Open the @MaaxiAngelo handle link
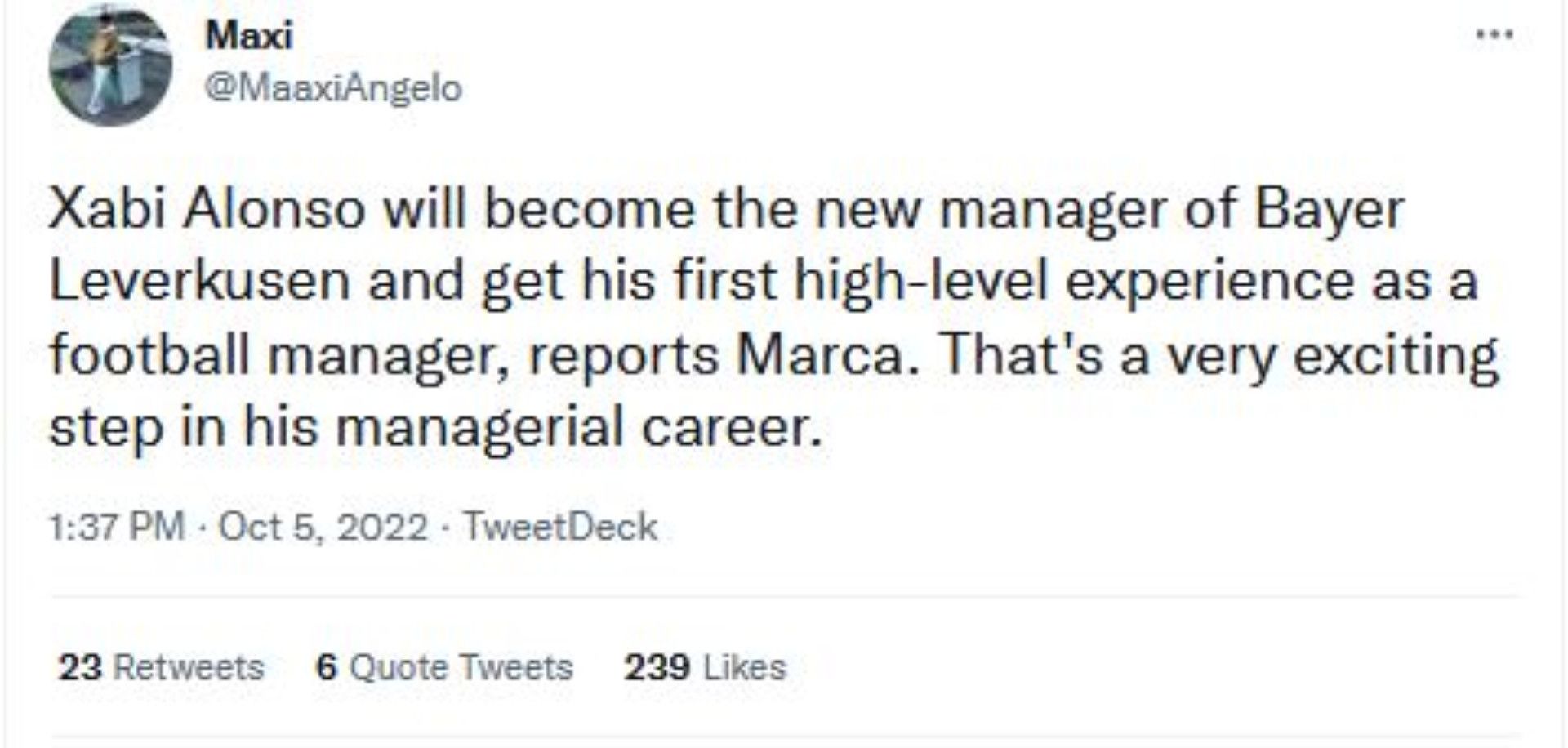Image resolution: width=1568 pixels, height=748 pixels. click(332, 88)
